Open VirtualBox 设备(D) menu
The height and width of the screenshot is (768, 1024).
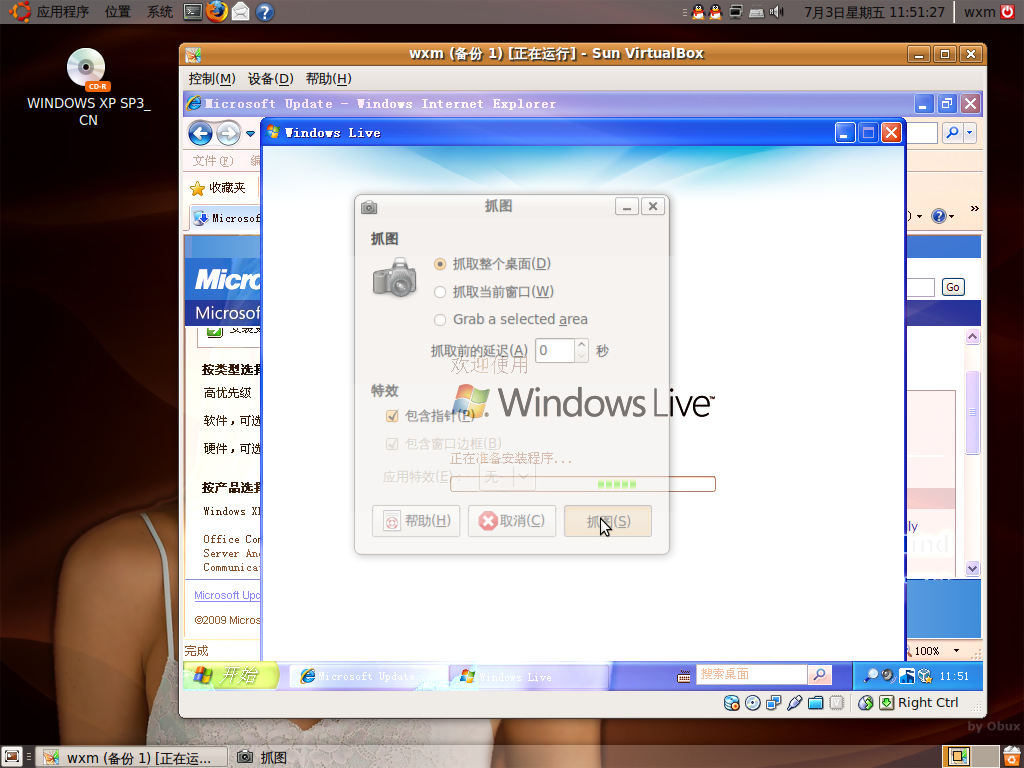pyautogui.click(x=270, y=79)
